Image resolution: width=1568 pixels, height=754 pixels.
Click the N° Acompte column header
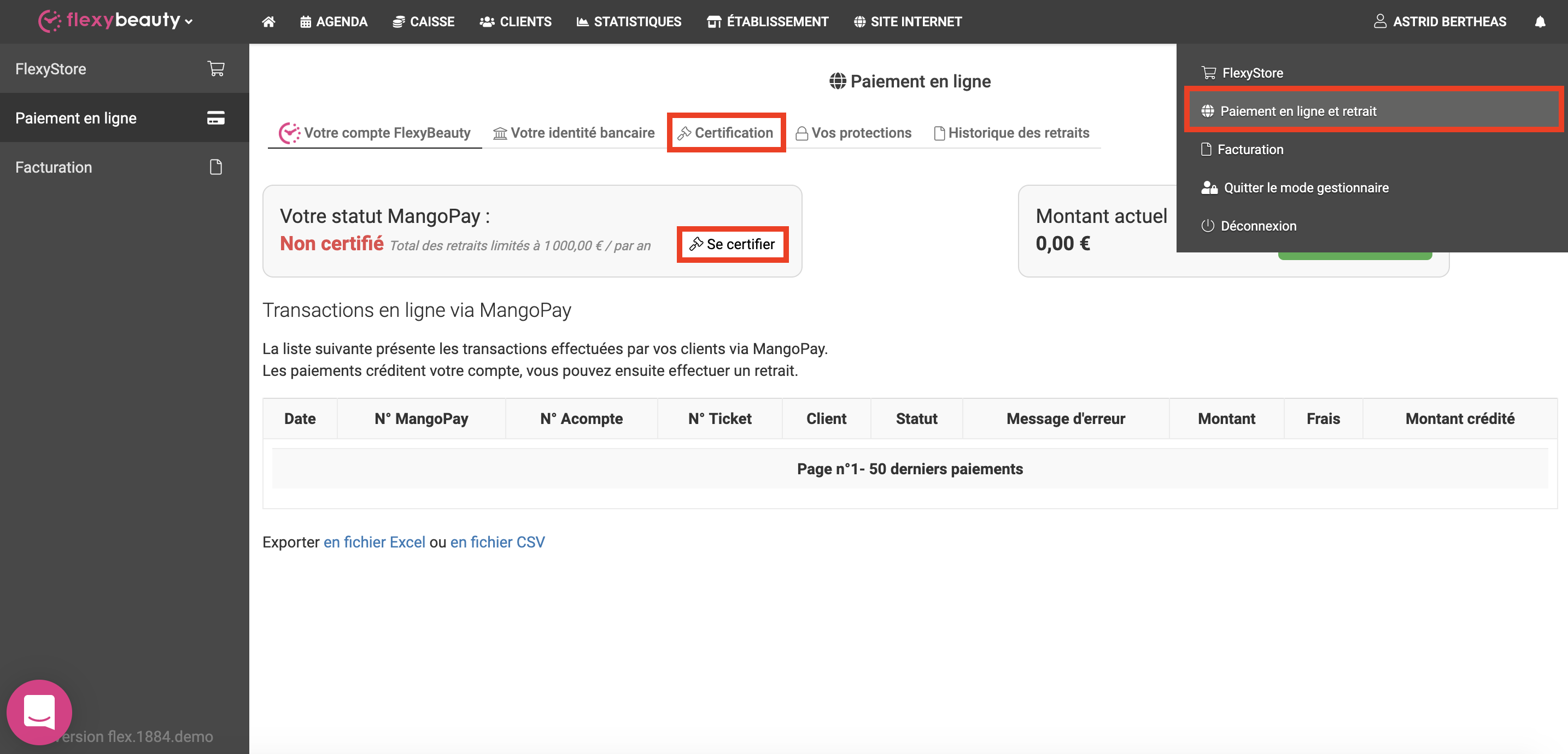point(581,419)
